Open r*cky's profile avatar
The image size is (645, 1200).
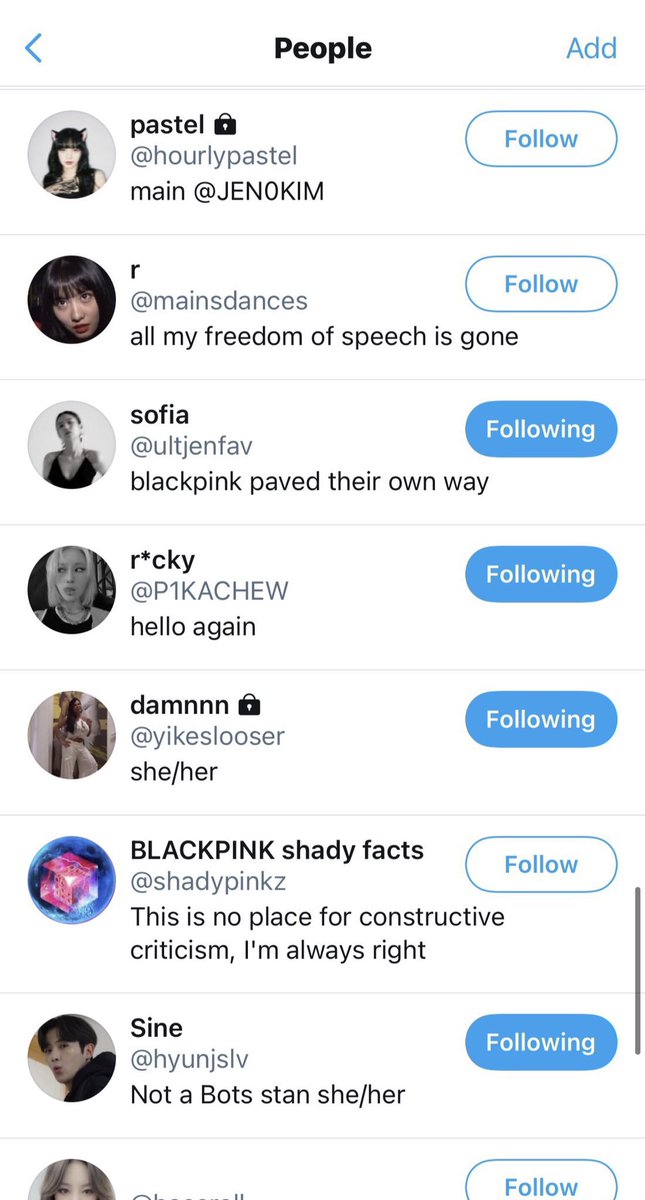coord(72,590)
